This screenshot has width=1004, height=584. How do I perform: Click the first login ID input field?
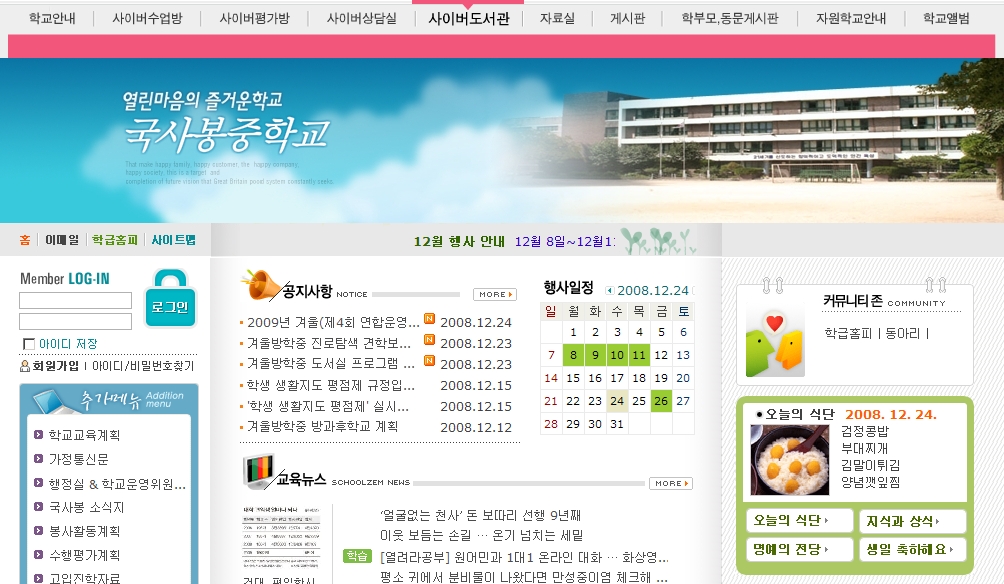pyautogui.click(x=75, y=300)
